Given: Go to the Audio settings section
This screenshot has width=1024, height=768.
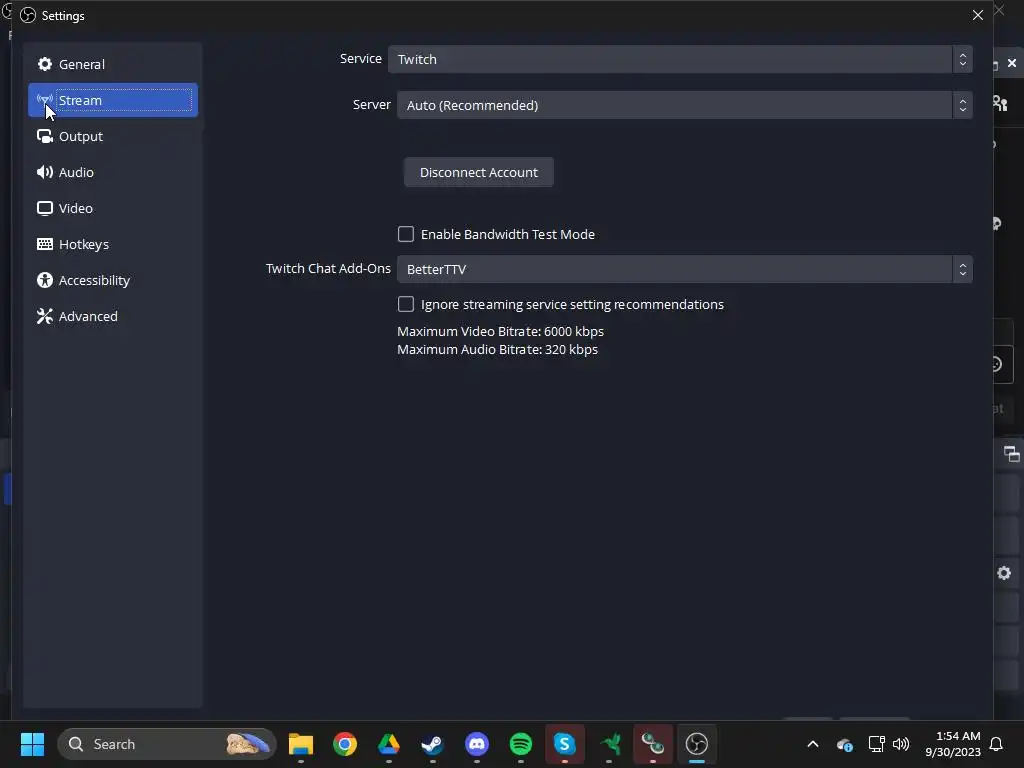Looking at the screenshot, I should point(112,172).
